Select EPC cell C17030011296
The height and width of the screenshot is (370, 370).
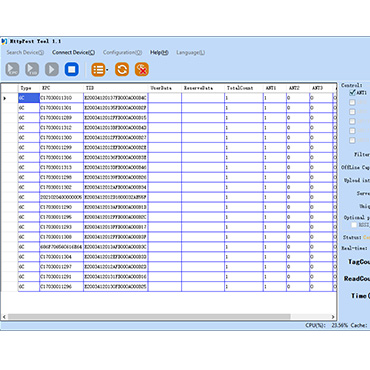[x=61, y=287]
